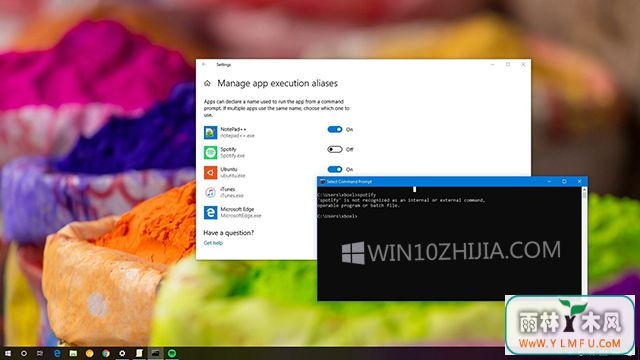This screenshot has width=640, height=360.
Task: Go back using Settings window back arrow
Action: click(x=204, y=64)
